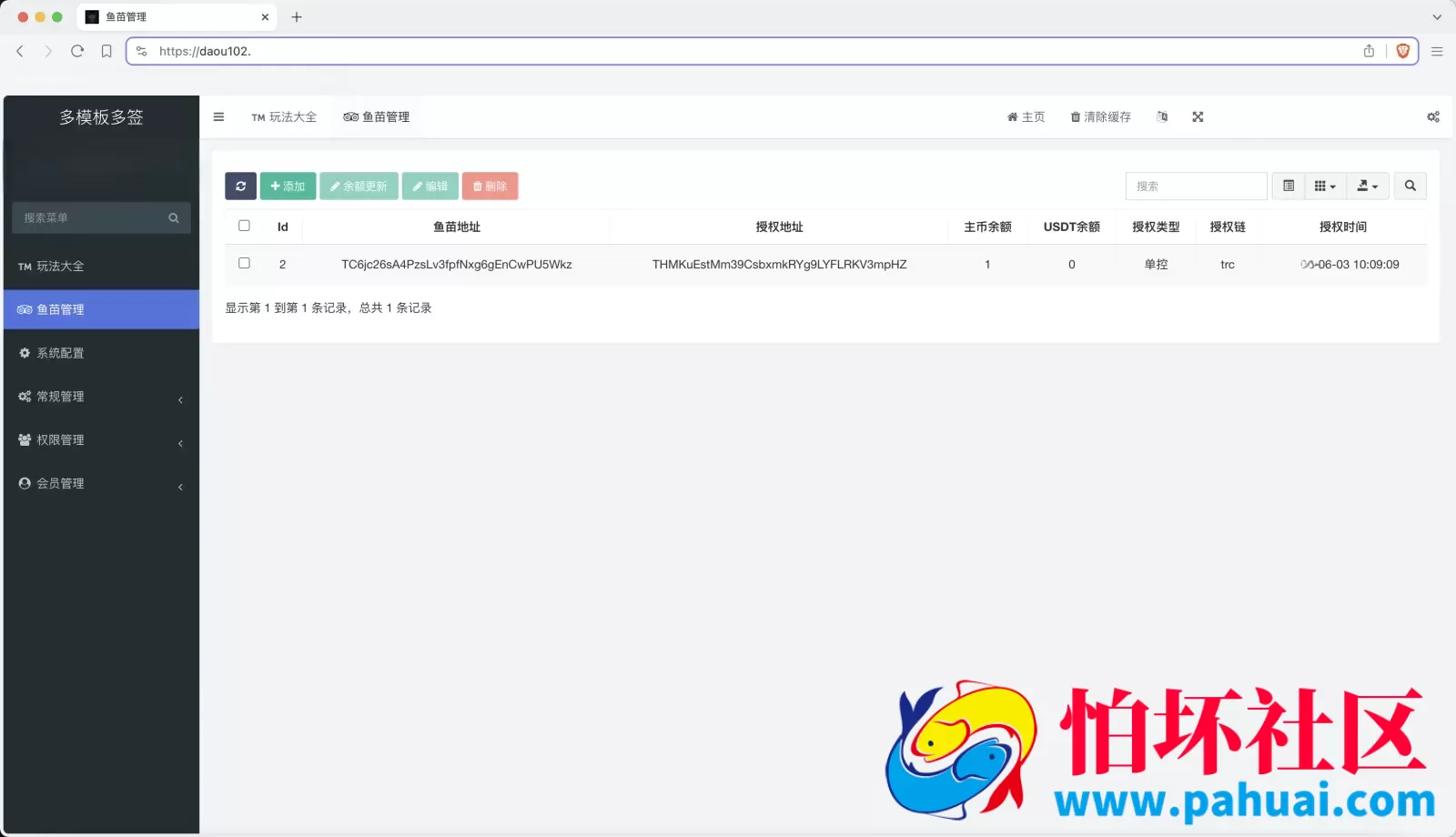Expand the 会员管理 sidebar menu

(101, 484)
